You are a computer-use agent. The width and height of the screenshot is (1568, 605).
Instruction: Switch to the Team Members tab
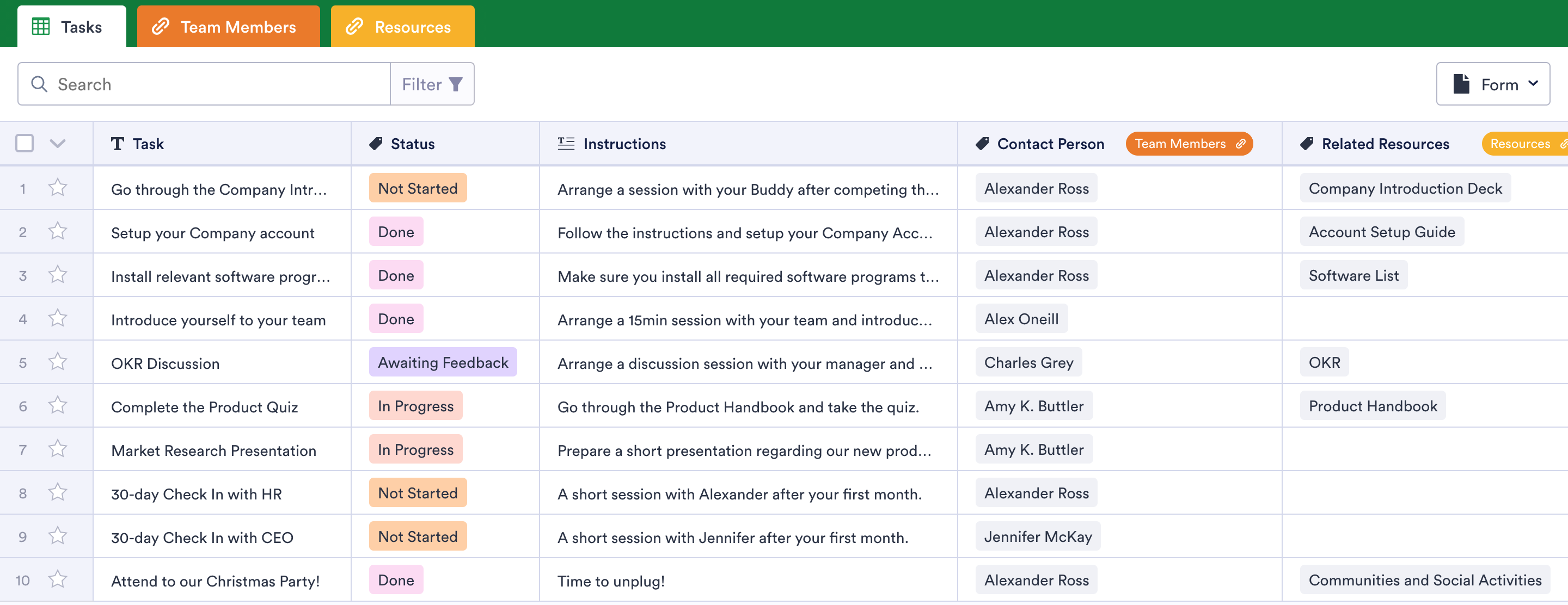point(228,27)
